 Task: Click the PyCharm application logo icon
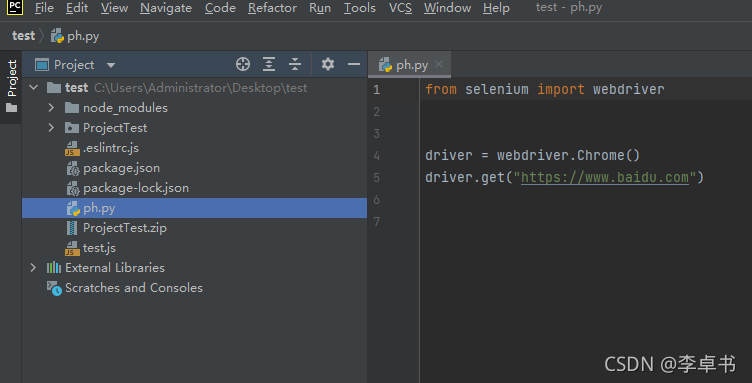click(15, 7)
